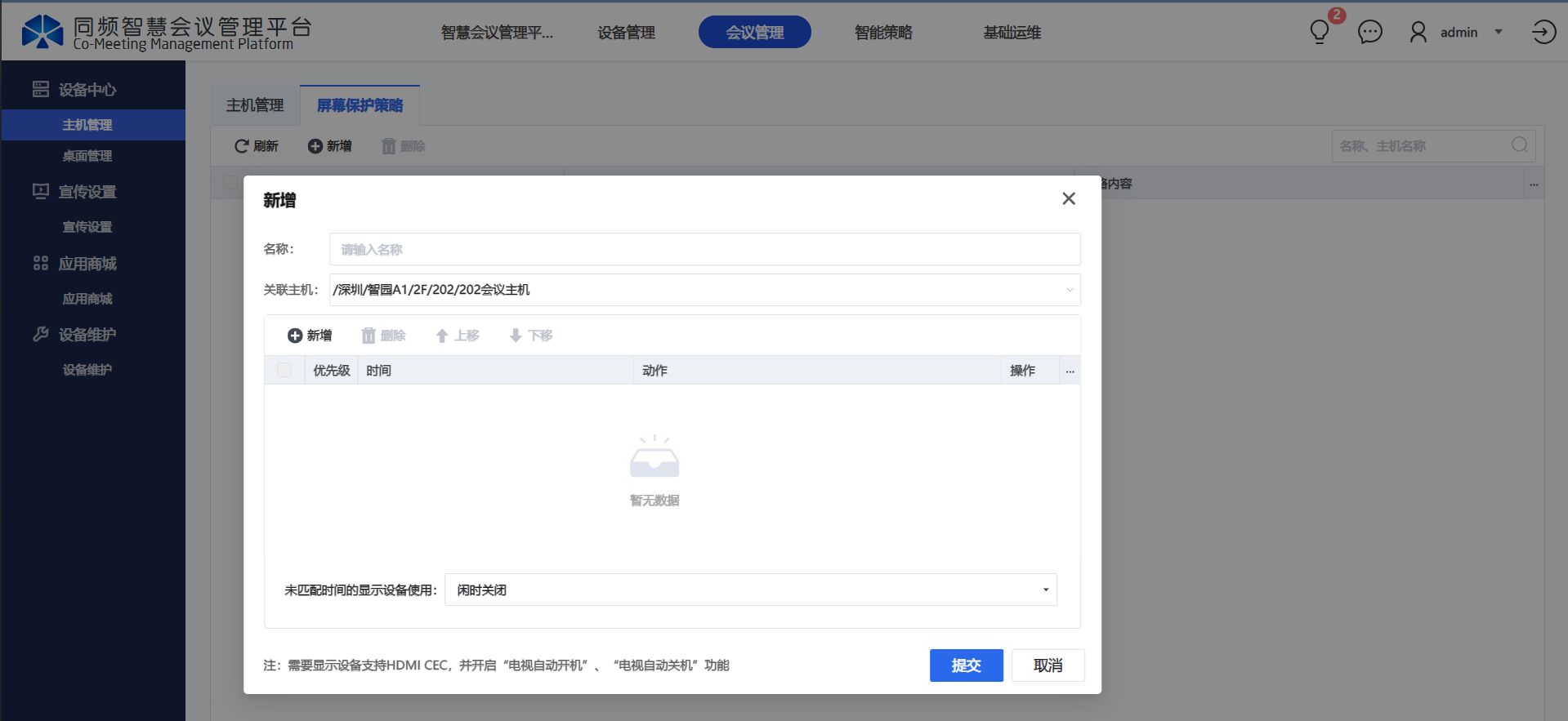The width and height of the screenshot is (1568, 721).
Task: Toggle select-all checkbox in priority table header
Action: pyautogui.click(x=284, y=370)
